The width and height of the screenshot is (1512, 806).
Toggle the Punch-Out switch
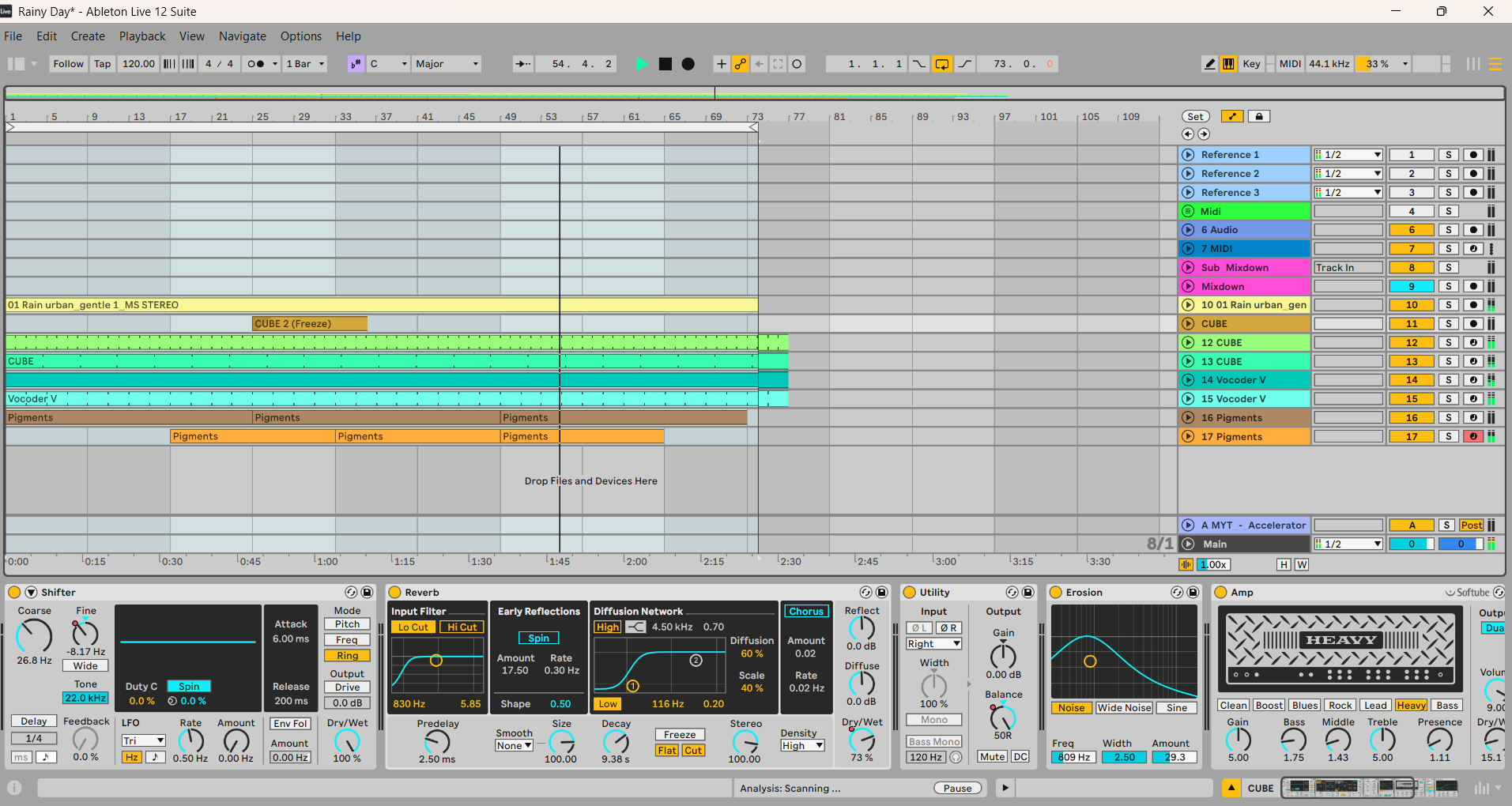pyautogui.click(x=965, y=64)
